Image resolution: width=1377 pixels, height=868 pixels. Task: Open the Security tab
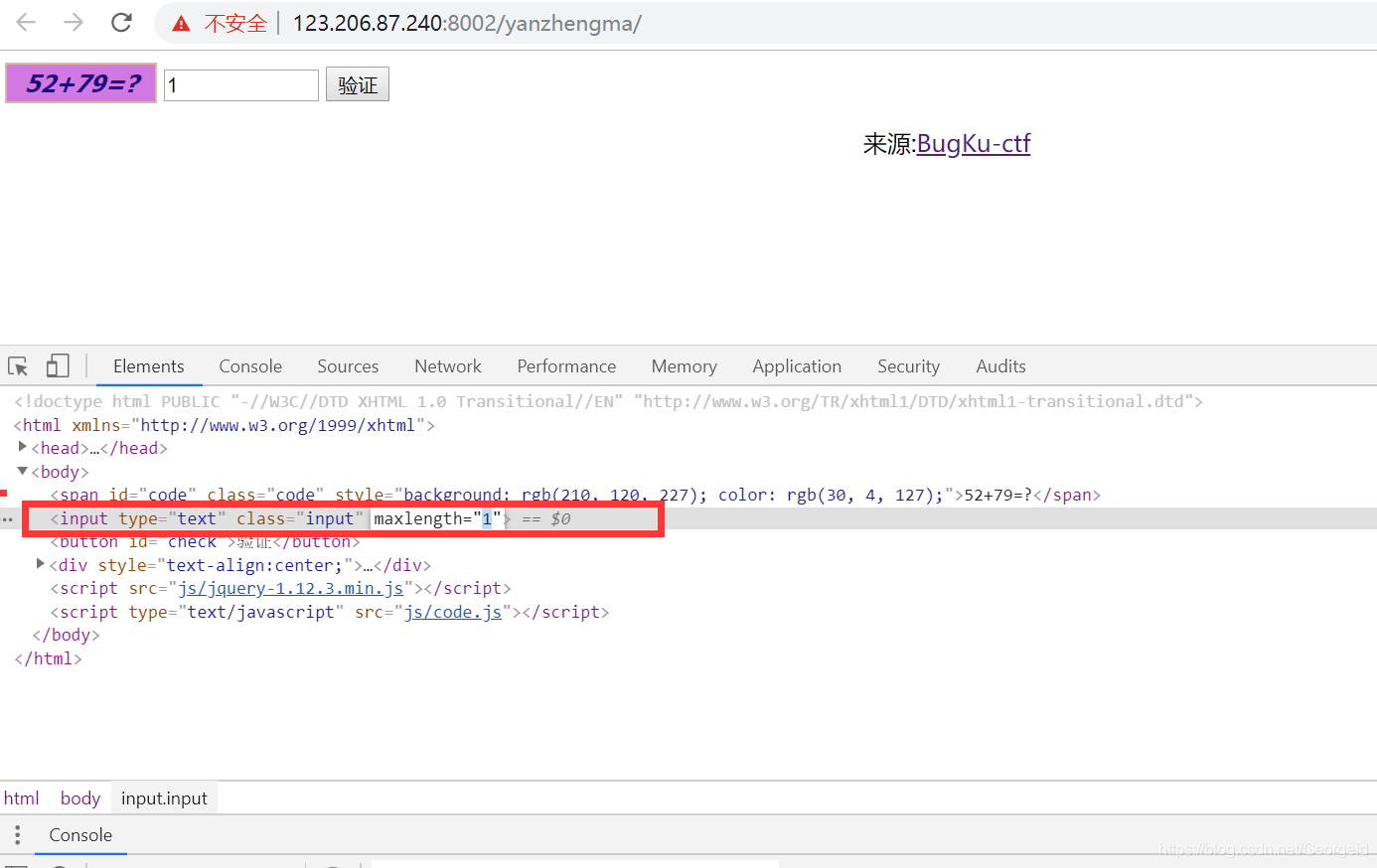tap(908, 366)
